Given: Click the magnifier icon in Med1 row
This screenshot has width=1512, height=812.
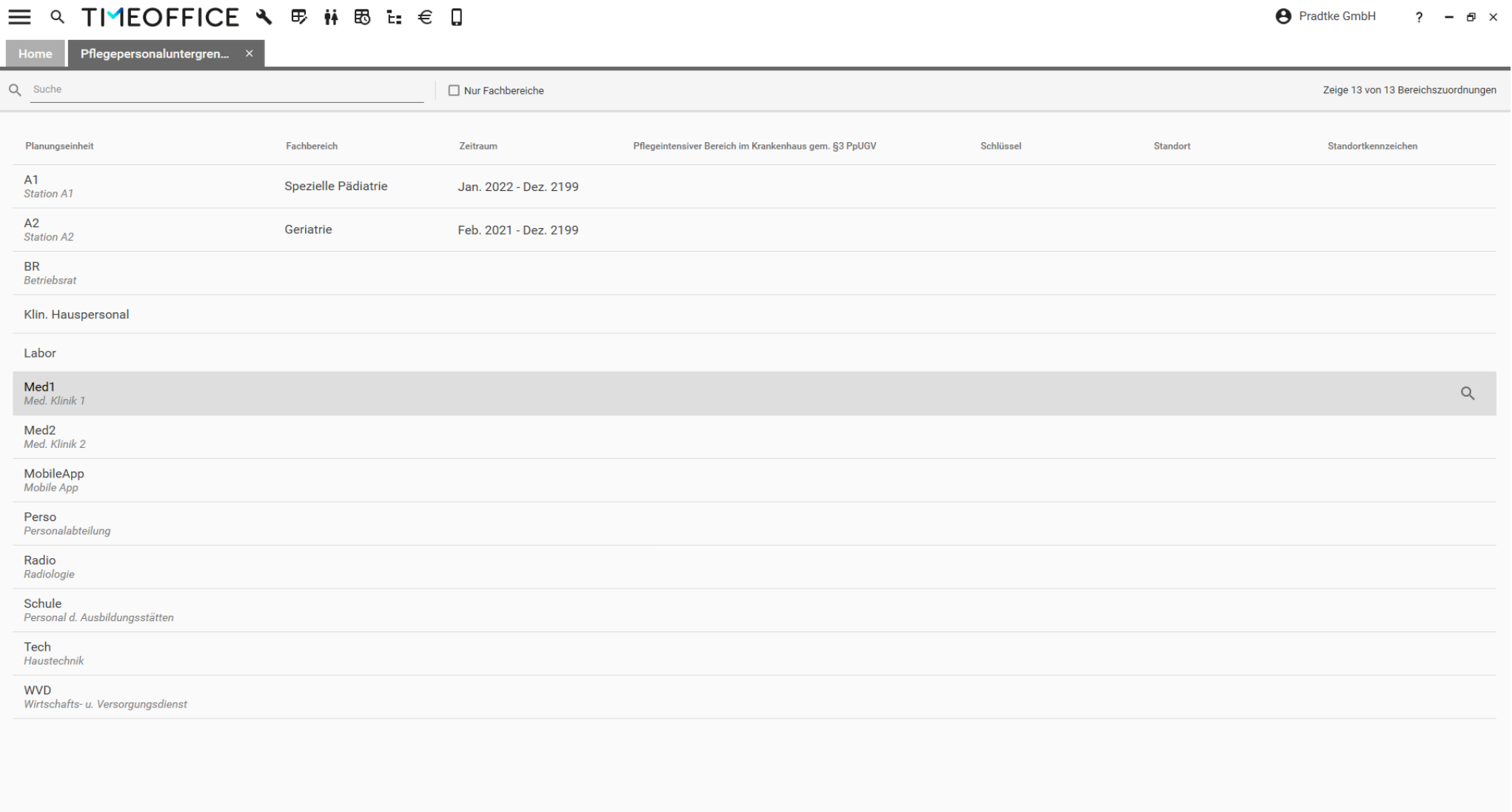Looking at the screenshot, I should (1468, 394).
